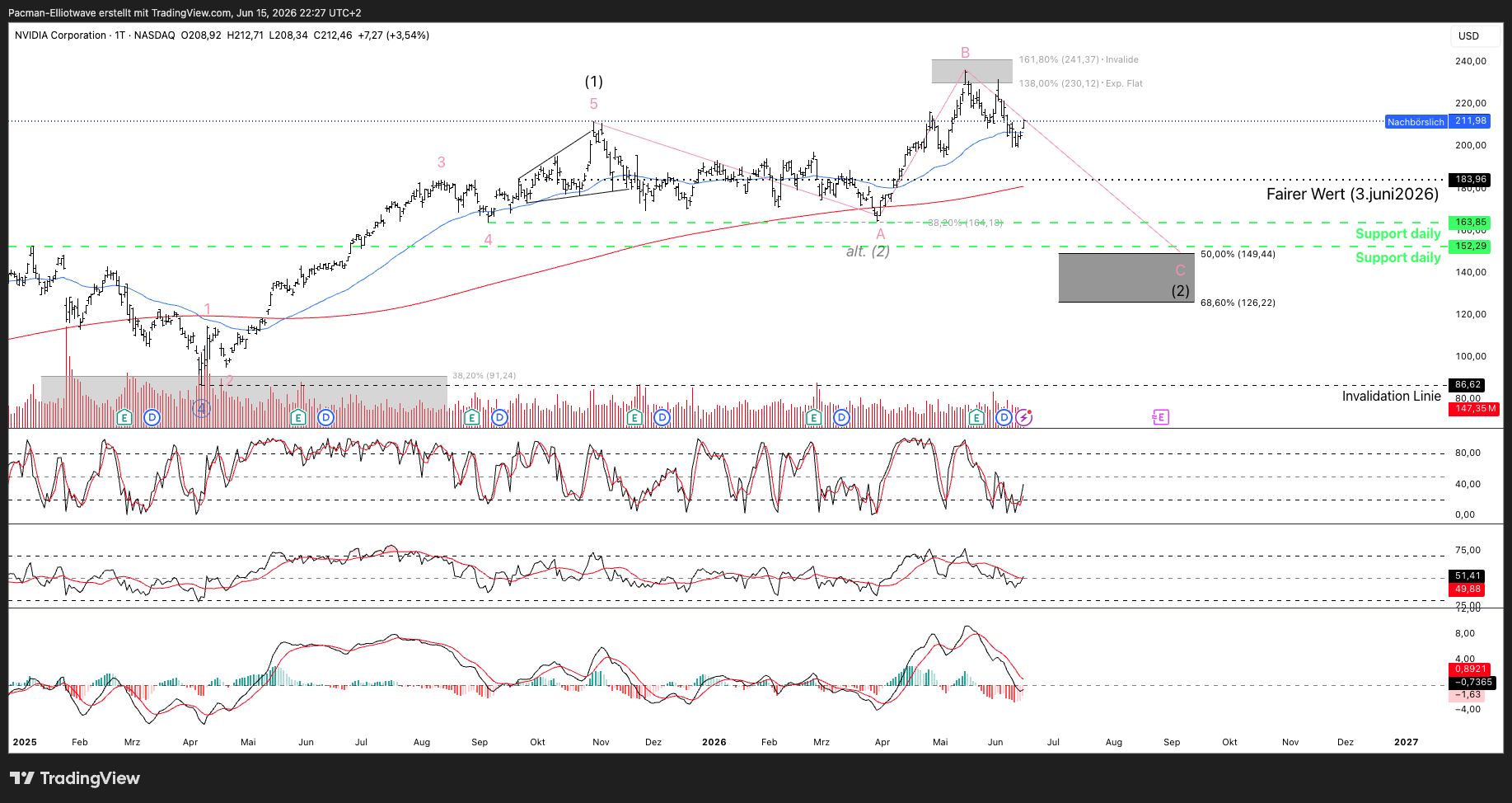Click the purple upcoming earnings E icon
This screenshot has width=1512, height=803.
[x=1160, y=417]
